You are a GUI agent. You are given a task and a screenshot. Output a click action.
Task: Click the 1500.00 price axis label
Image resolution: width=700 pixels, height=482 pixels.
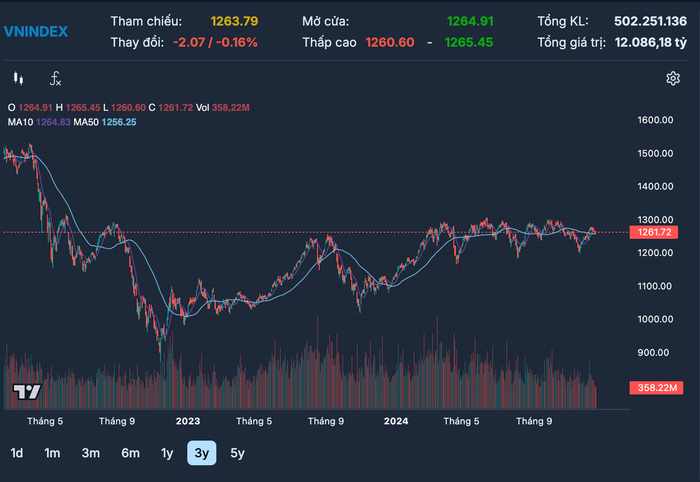pyautogui.click(x=655, y=154)
